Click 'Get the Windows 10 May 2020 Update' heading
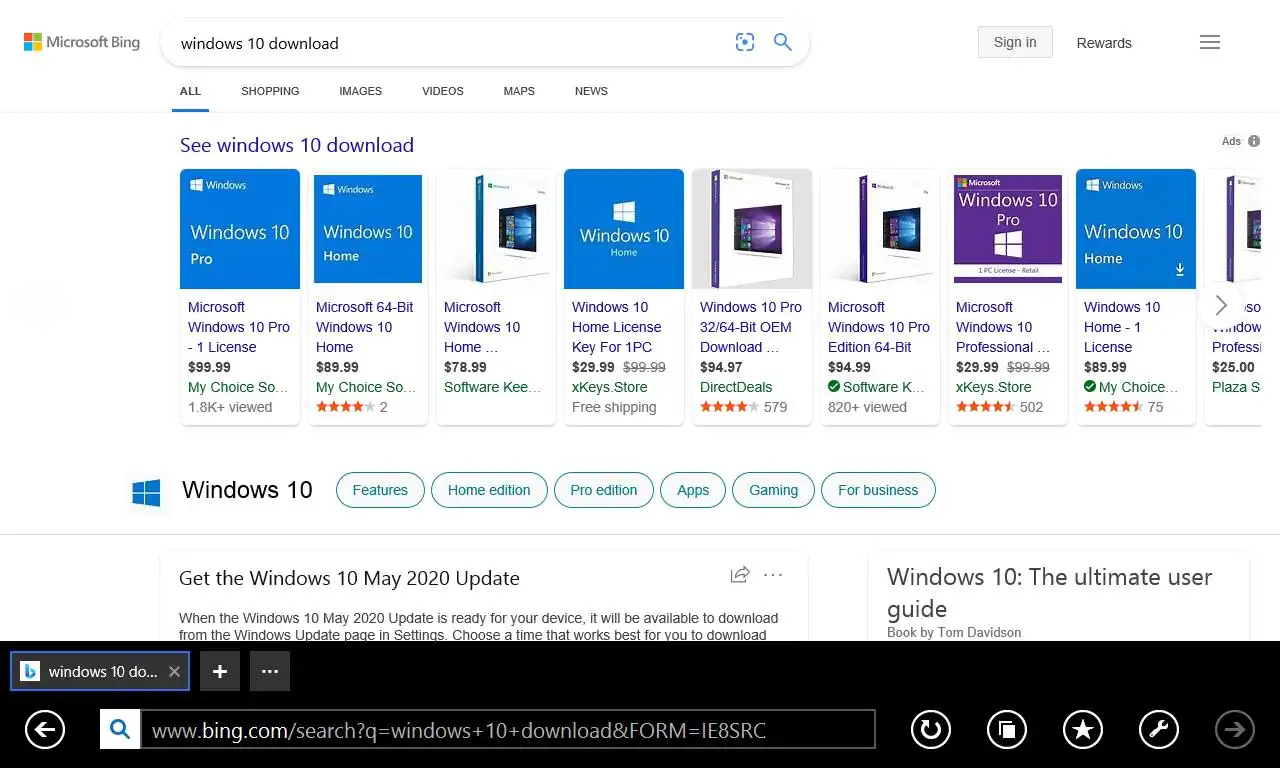The width and height of the screenshot is (1280, 768). coord(349,578)
